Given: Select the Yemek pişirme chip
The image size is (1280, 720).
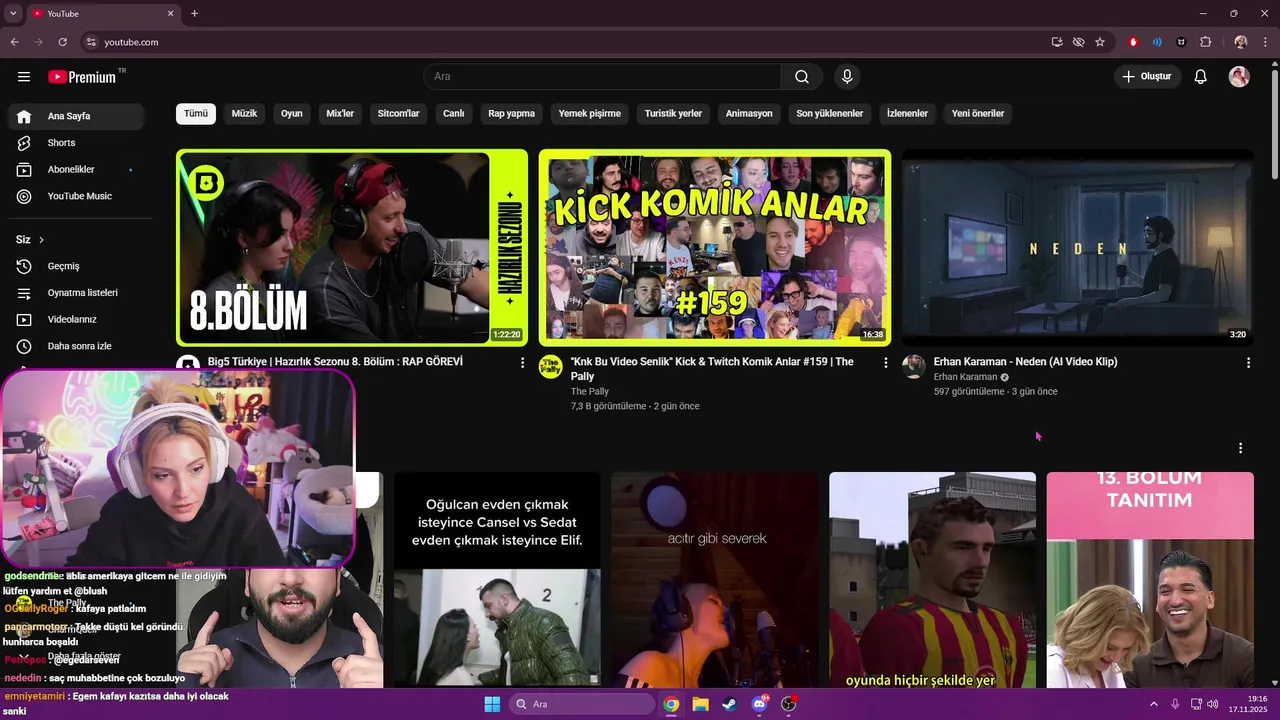Looking at the screenshot, I should (x=590, y=114).
